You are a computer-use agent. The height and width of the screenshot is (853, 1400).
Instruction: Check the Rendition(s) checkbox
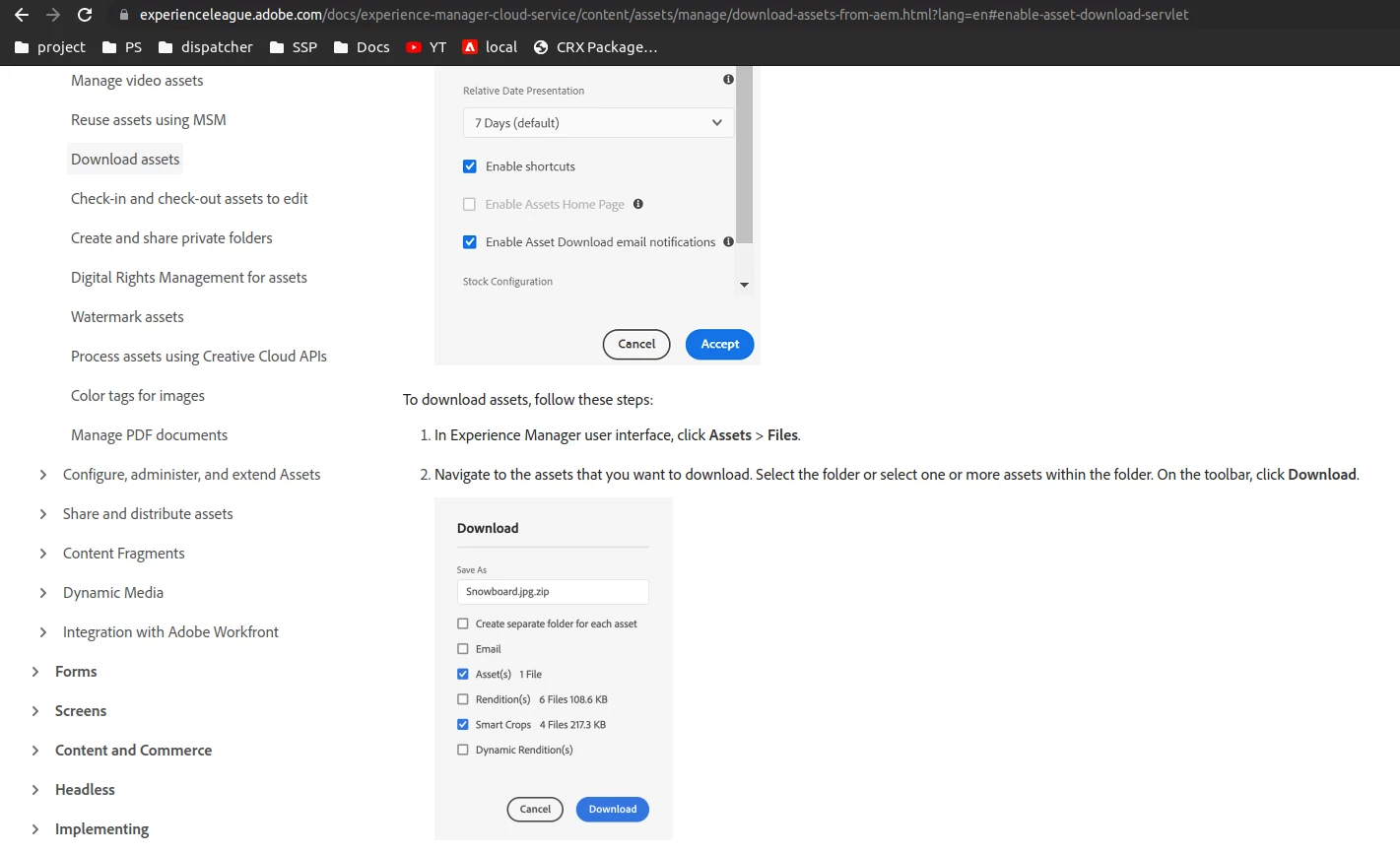tap(463, 699)
